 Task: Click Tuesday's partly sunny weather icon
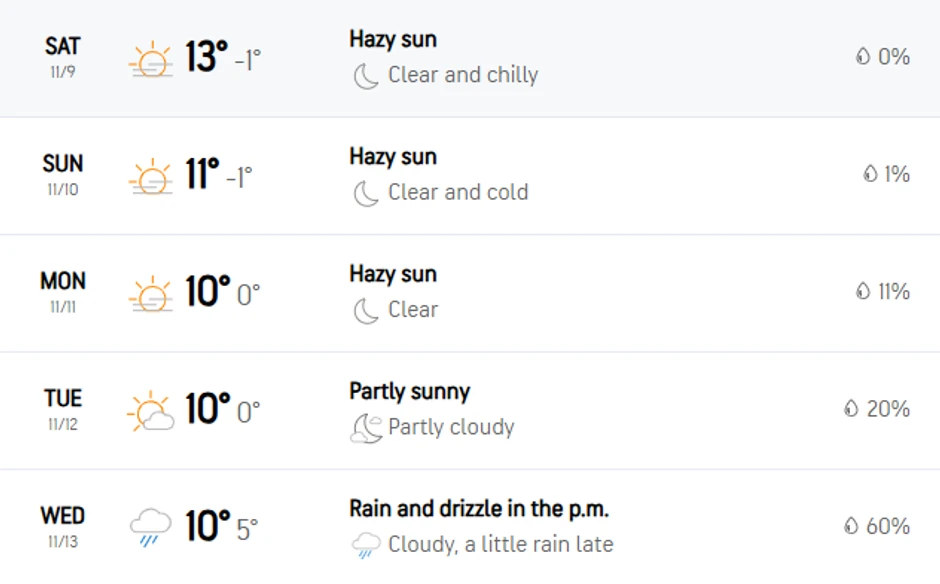151,411
